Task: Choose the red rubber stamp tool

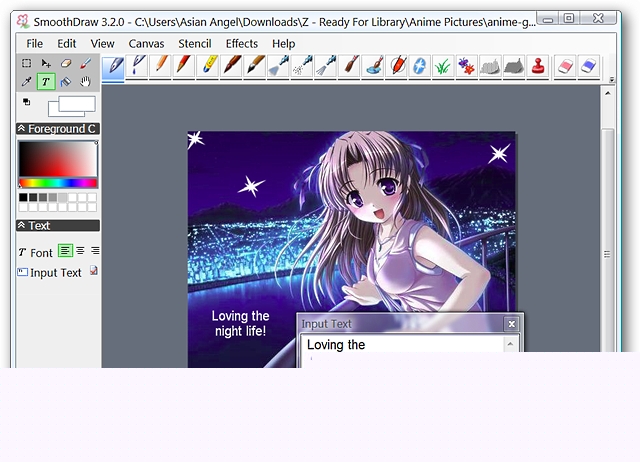Action: click(x=538, y=66)
